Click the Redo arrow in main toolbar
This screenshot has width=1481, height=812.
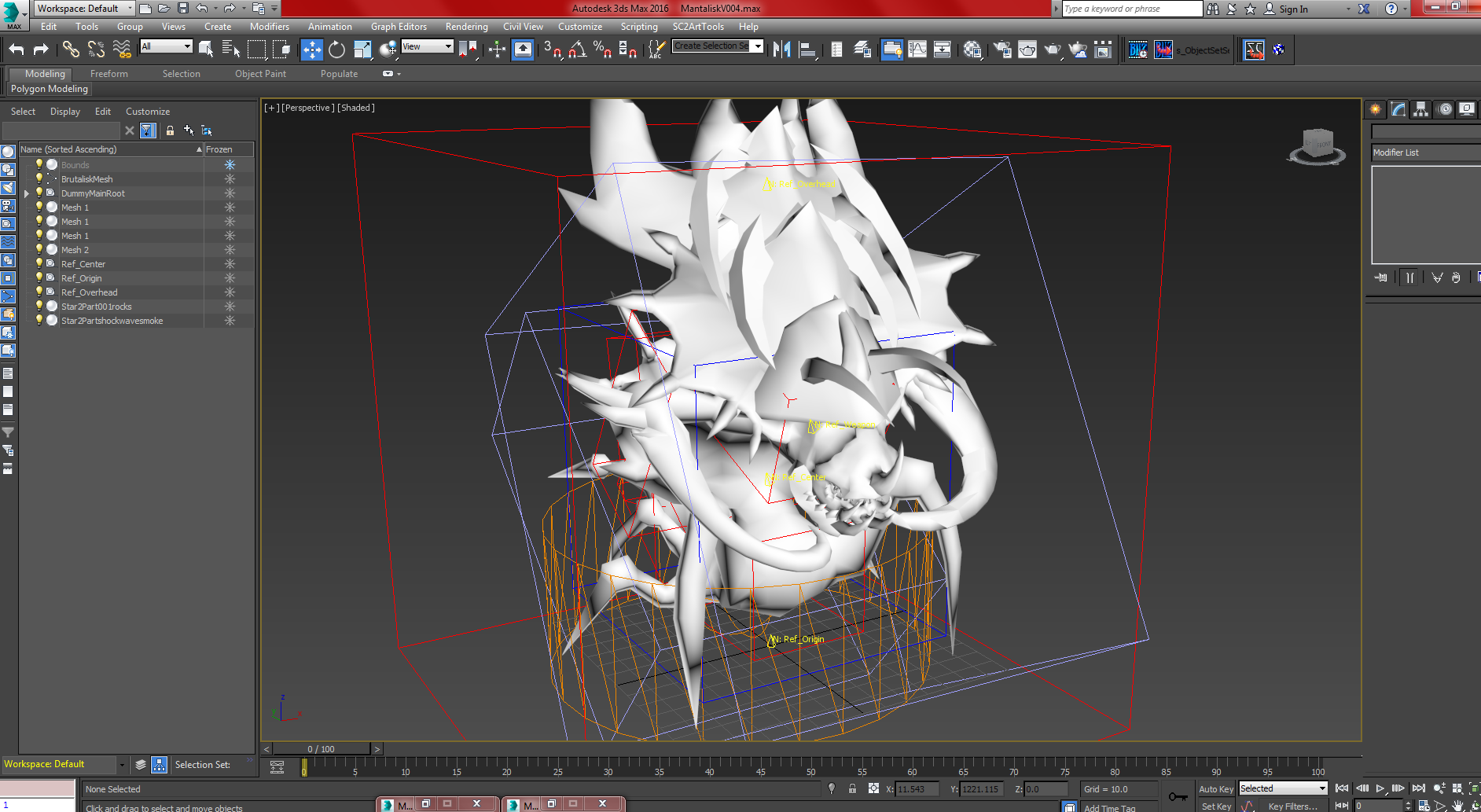pos(41,50)
